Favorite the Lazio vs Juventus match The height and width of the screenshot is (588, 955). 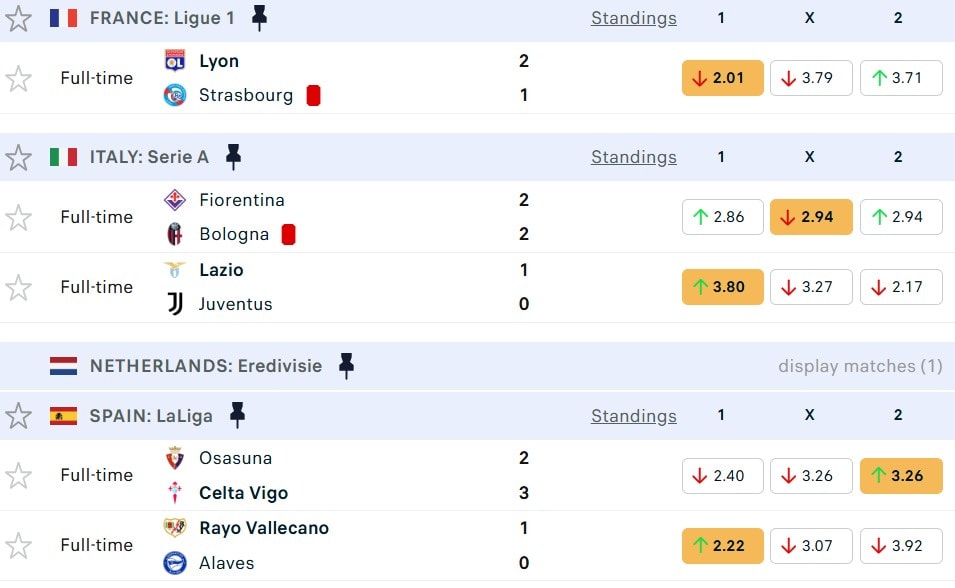[x=18, y=287]
